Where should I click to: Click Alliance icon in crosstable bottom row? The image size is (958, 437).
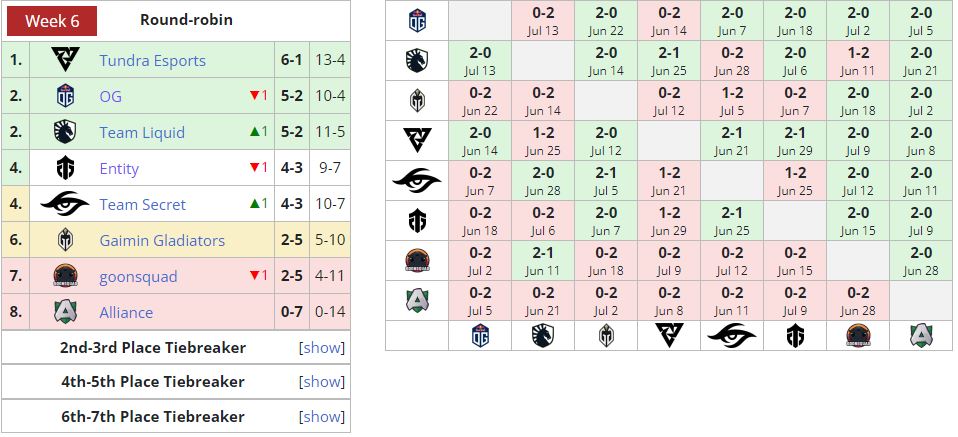pos(920,335)
